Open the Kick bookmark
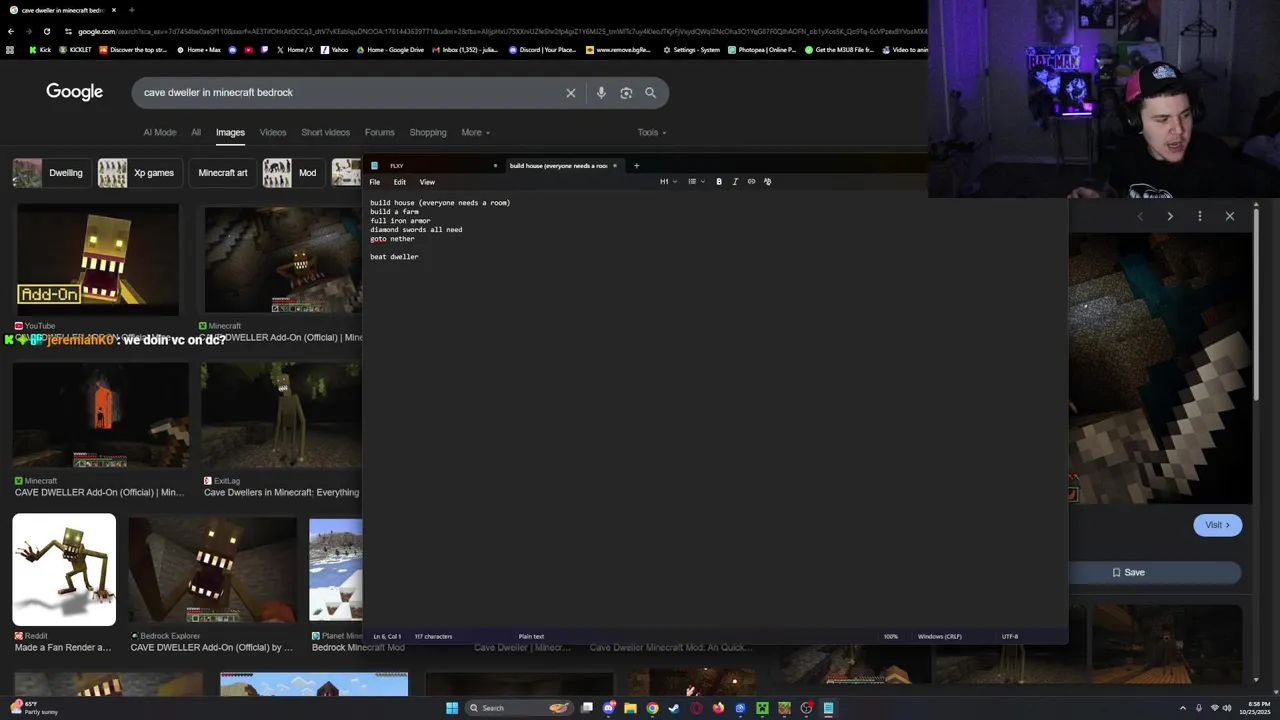 tap(40, 50)
